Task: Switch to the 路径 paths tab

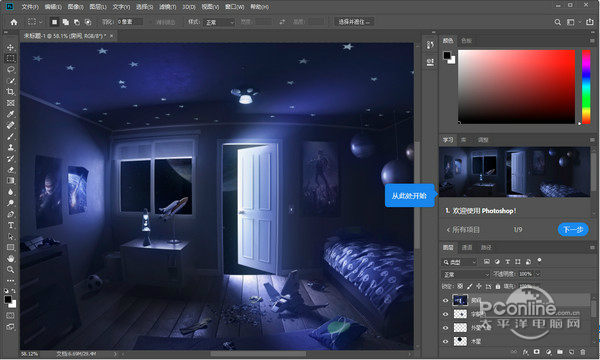Action: [486, 248]
